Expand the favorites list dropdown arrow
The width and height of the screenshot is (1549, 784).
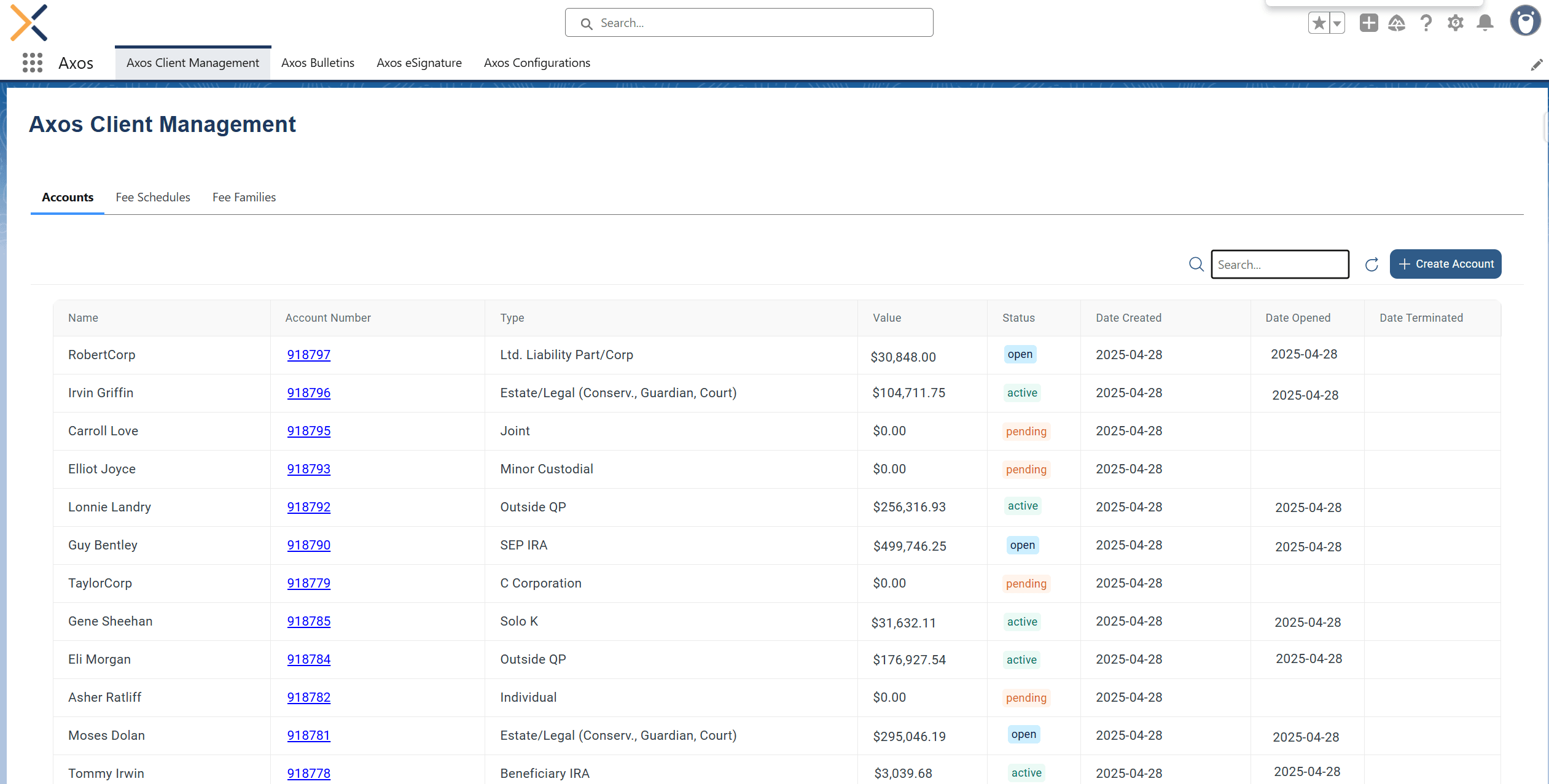click(x=1337, y=23)
